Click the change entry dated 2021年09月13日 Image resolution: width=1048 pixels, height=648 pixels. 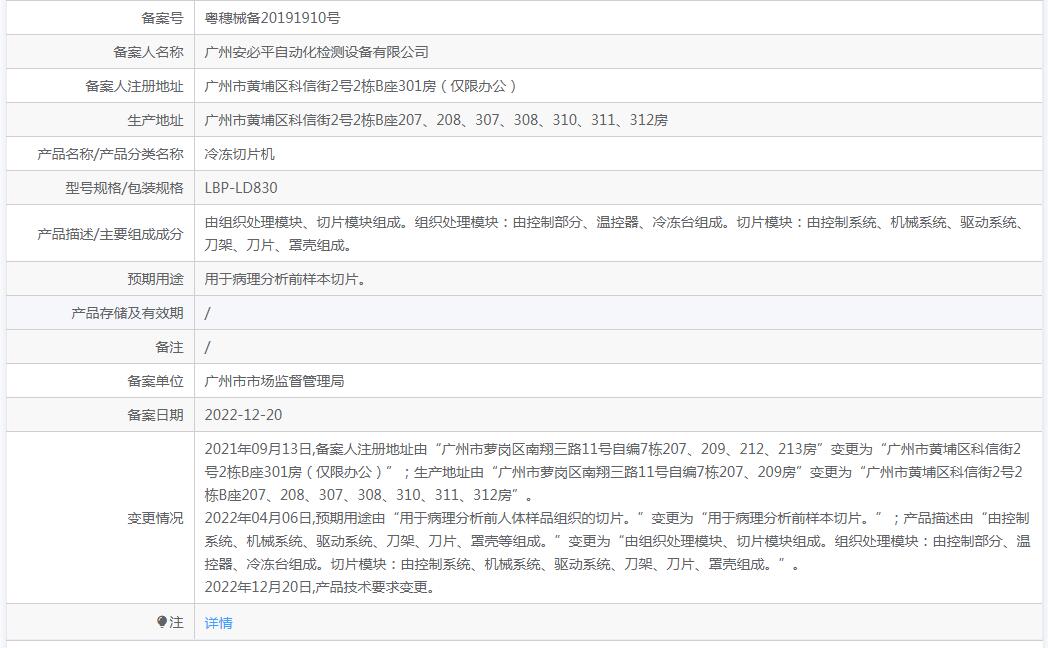point(614,472)
